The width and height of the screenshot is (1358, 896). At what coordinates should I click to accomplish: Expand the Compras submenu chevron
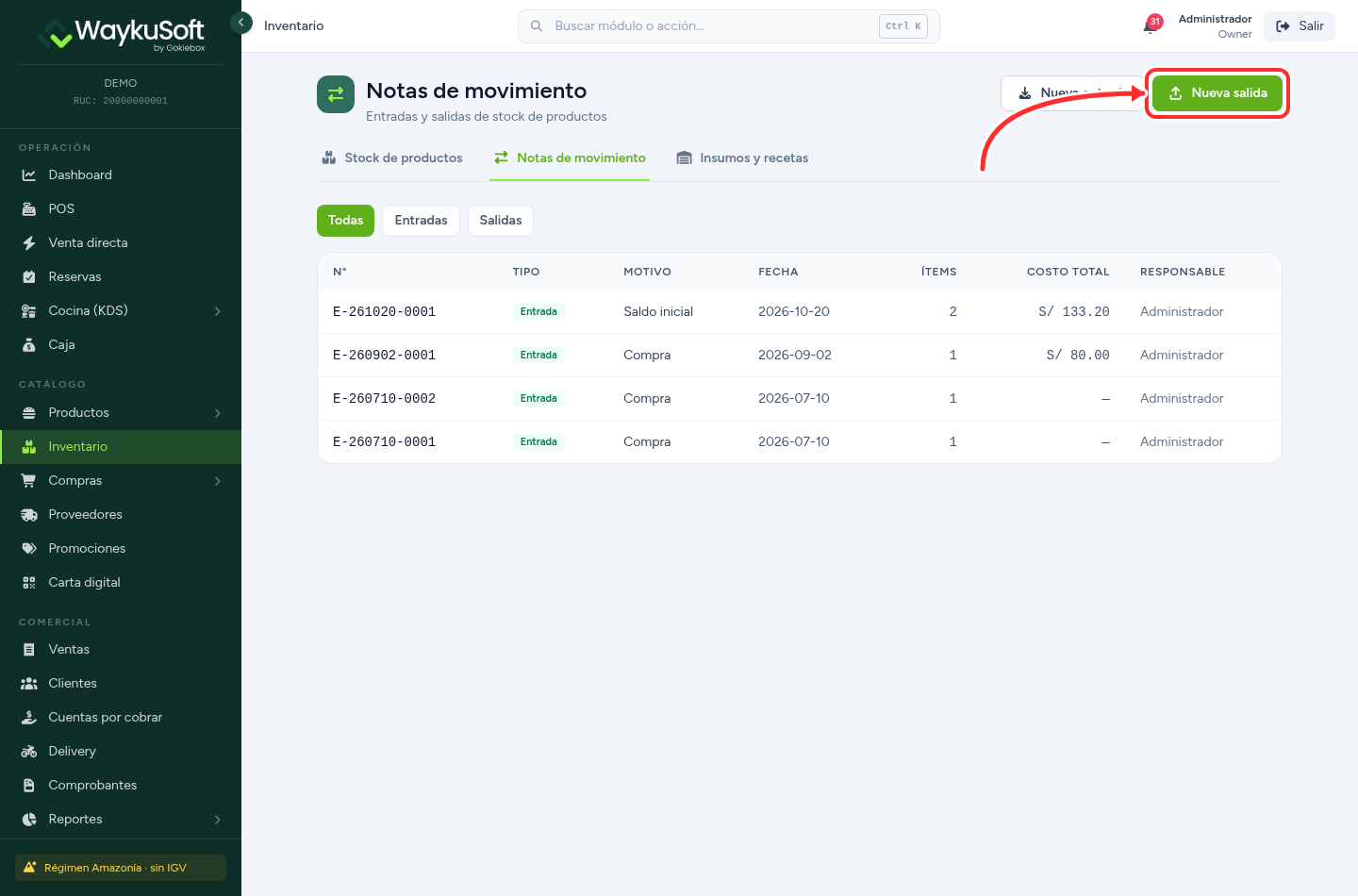[218, 481]
